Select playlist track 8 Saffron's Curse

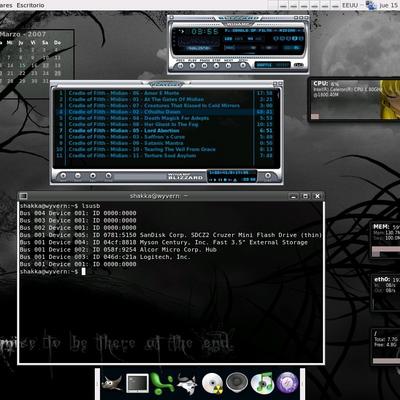(x=165, y=137)
